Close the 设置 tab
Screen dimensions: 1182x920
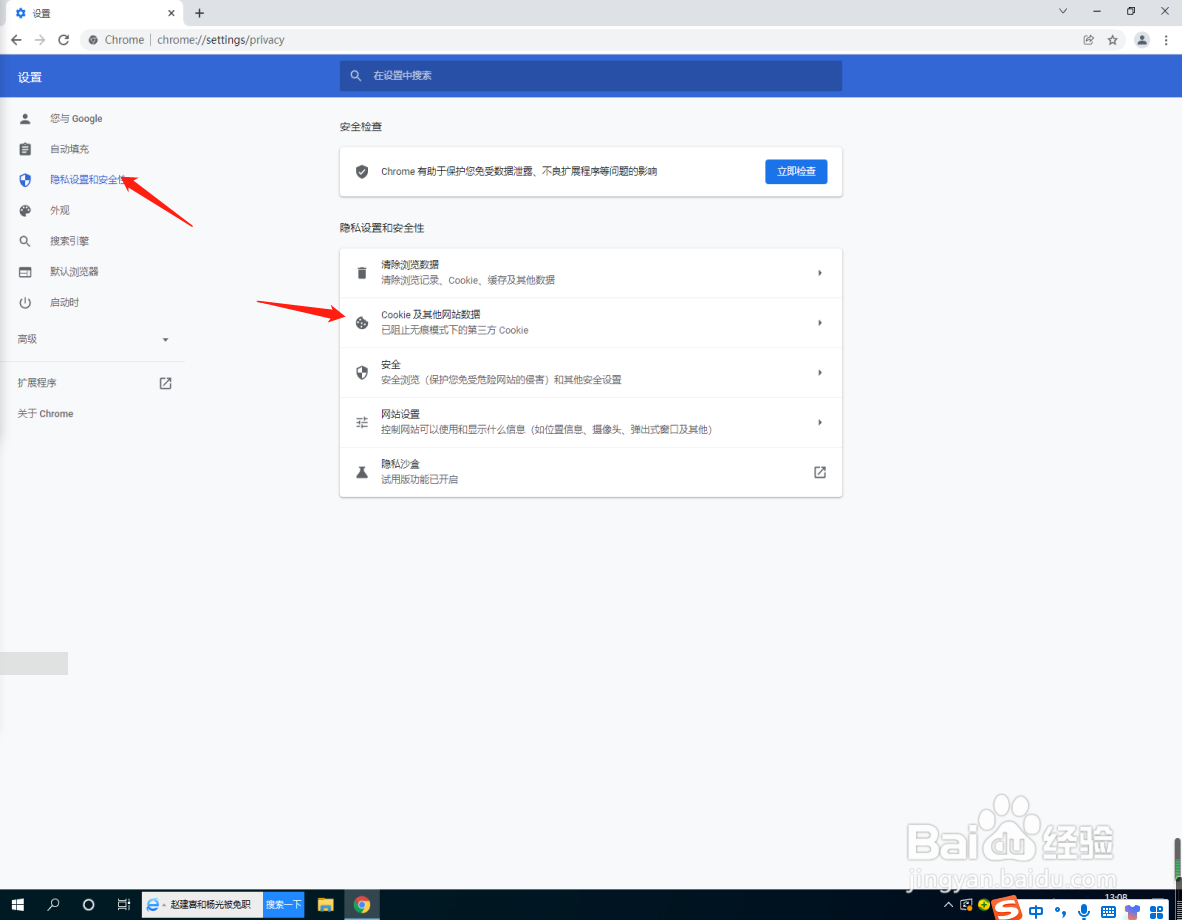click(x=171, y=13)
